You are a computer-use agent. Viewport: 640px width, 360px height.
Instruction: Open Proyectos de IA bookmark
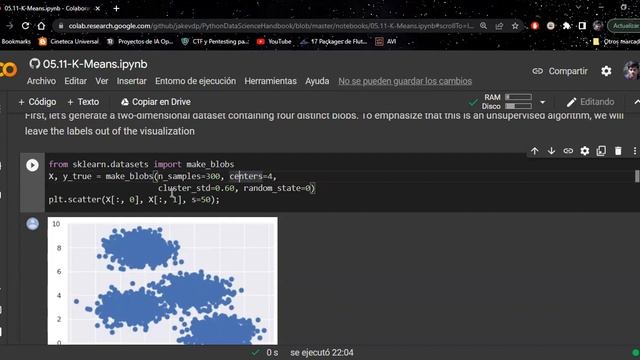(x=140, y=42)
